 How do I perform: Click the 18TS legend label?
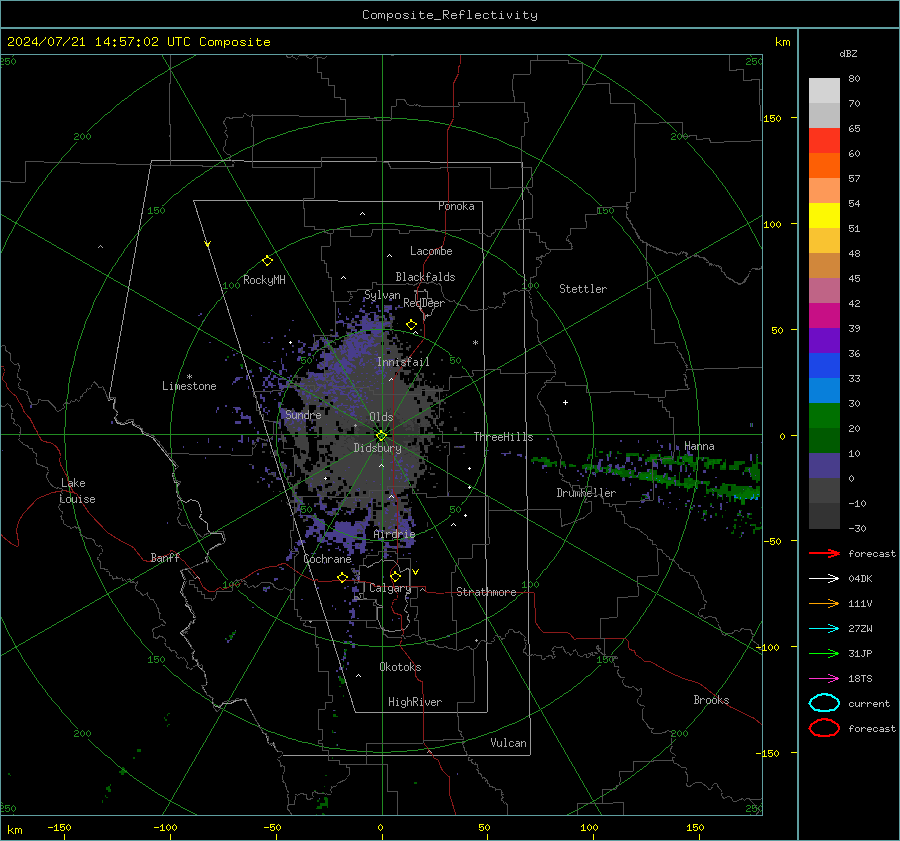[860, 679]
